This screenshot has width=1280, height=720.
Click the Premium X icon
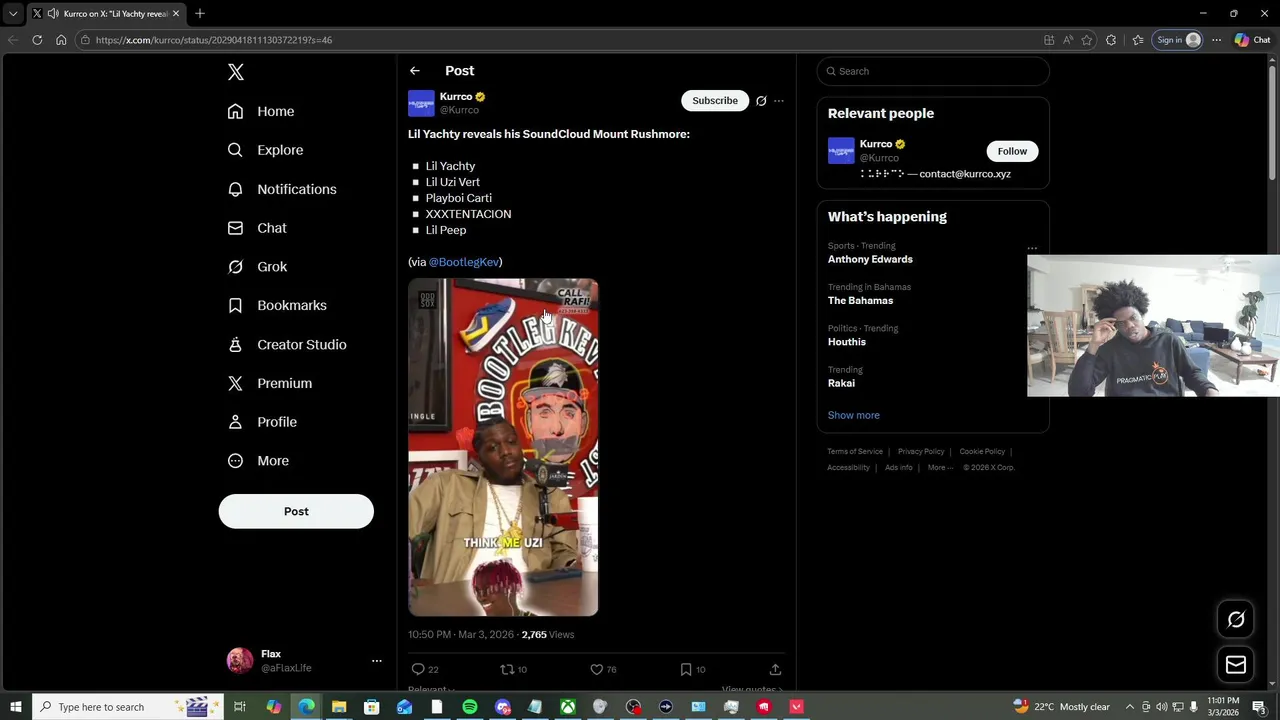[x=235, y=383]
